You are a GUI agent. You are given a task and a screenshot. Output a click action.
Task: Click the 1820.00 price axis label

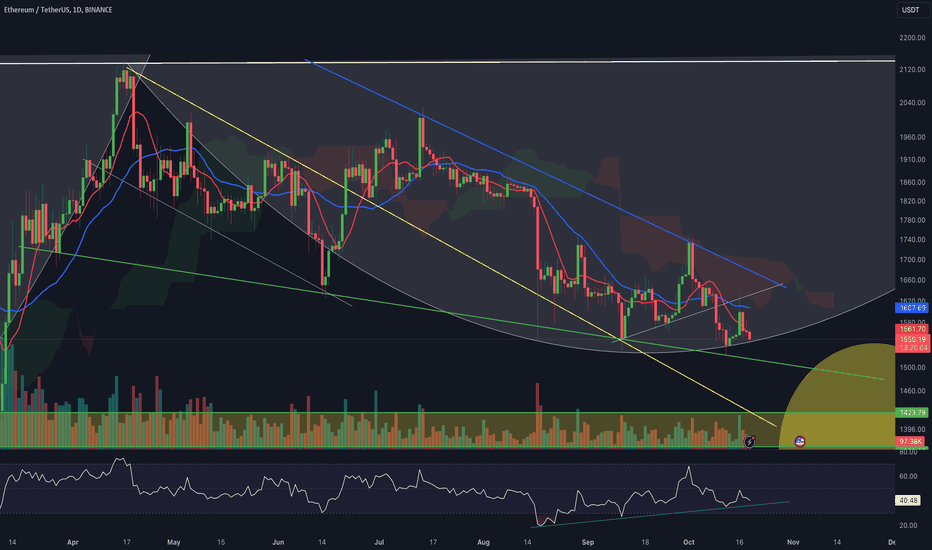pos(912,202)
